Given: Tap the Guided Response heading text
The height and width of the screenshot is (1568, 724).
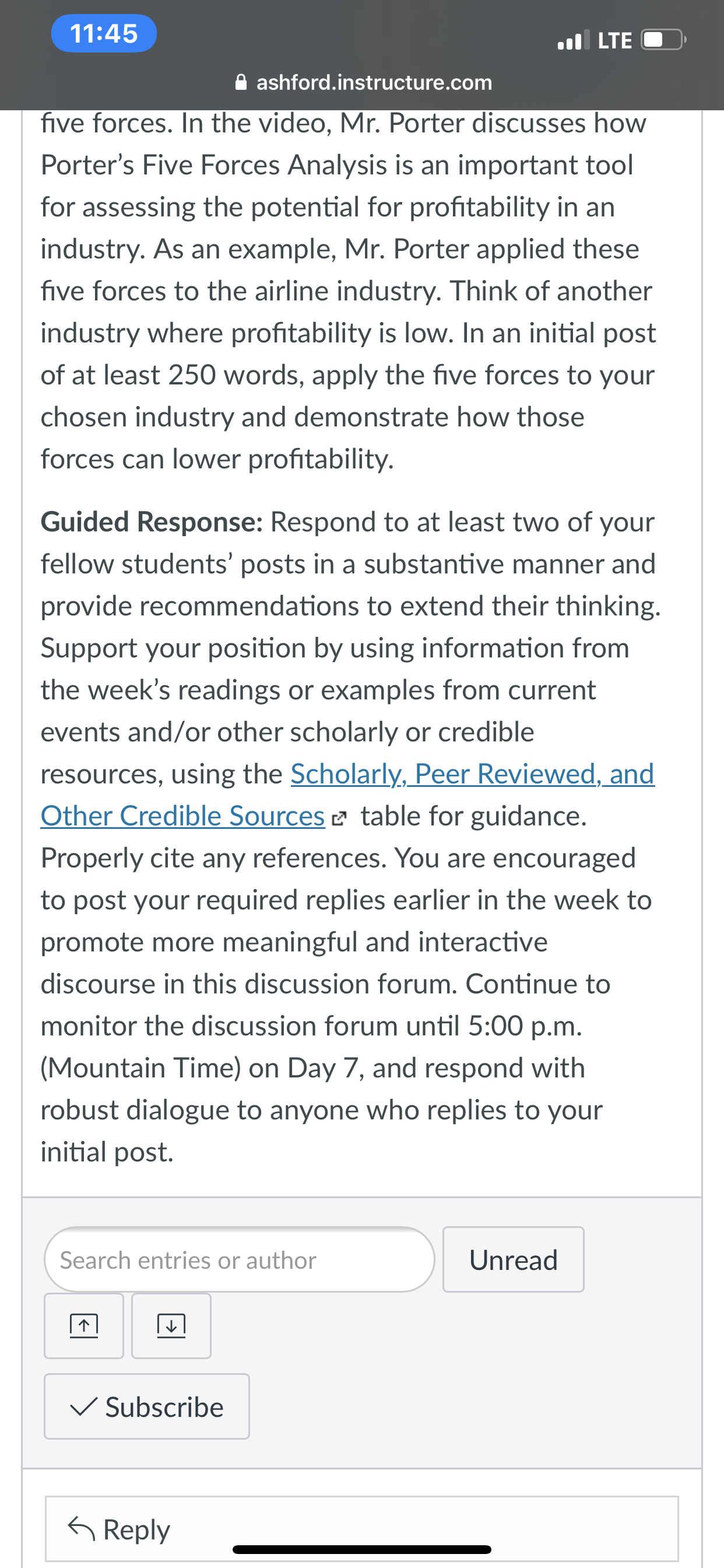Looking at the screenshot, I should 152,522.
